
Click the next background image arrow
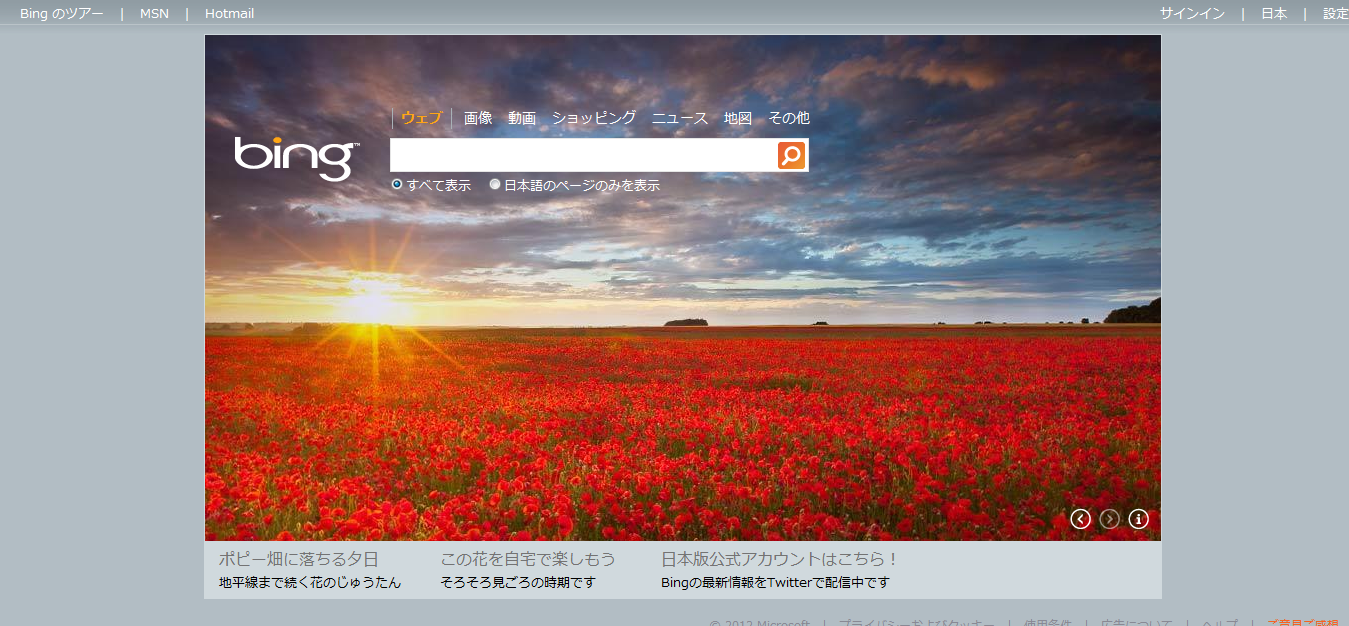tap(1109, 519)
